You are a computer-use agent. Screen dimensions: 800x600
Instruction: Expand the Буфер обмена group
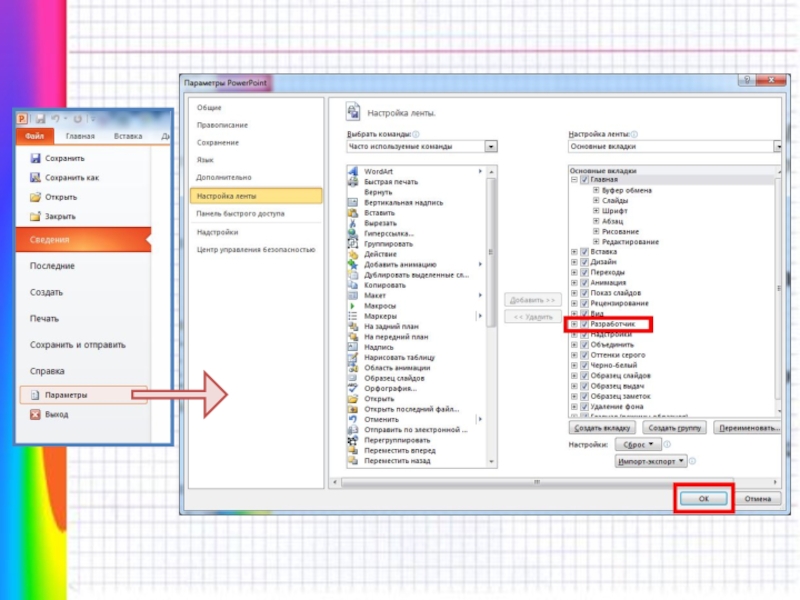click(x=595, y=190)
